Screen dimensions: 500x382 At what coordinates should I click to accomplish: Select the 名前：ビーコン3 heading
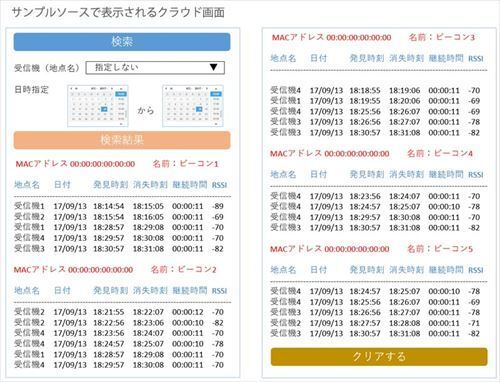442,37
